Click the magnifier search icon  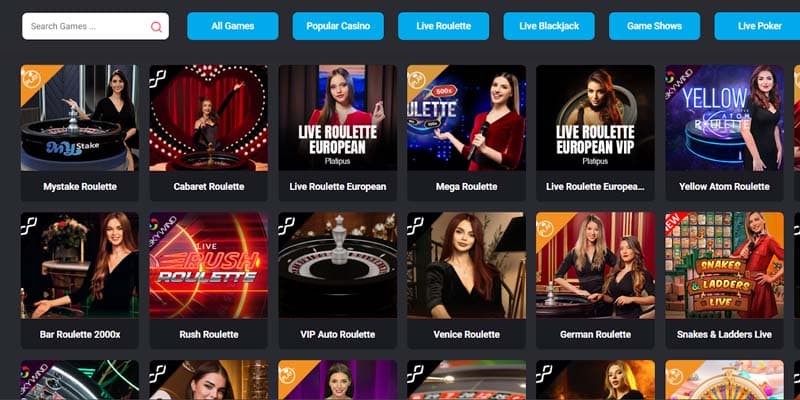[156, 27]
